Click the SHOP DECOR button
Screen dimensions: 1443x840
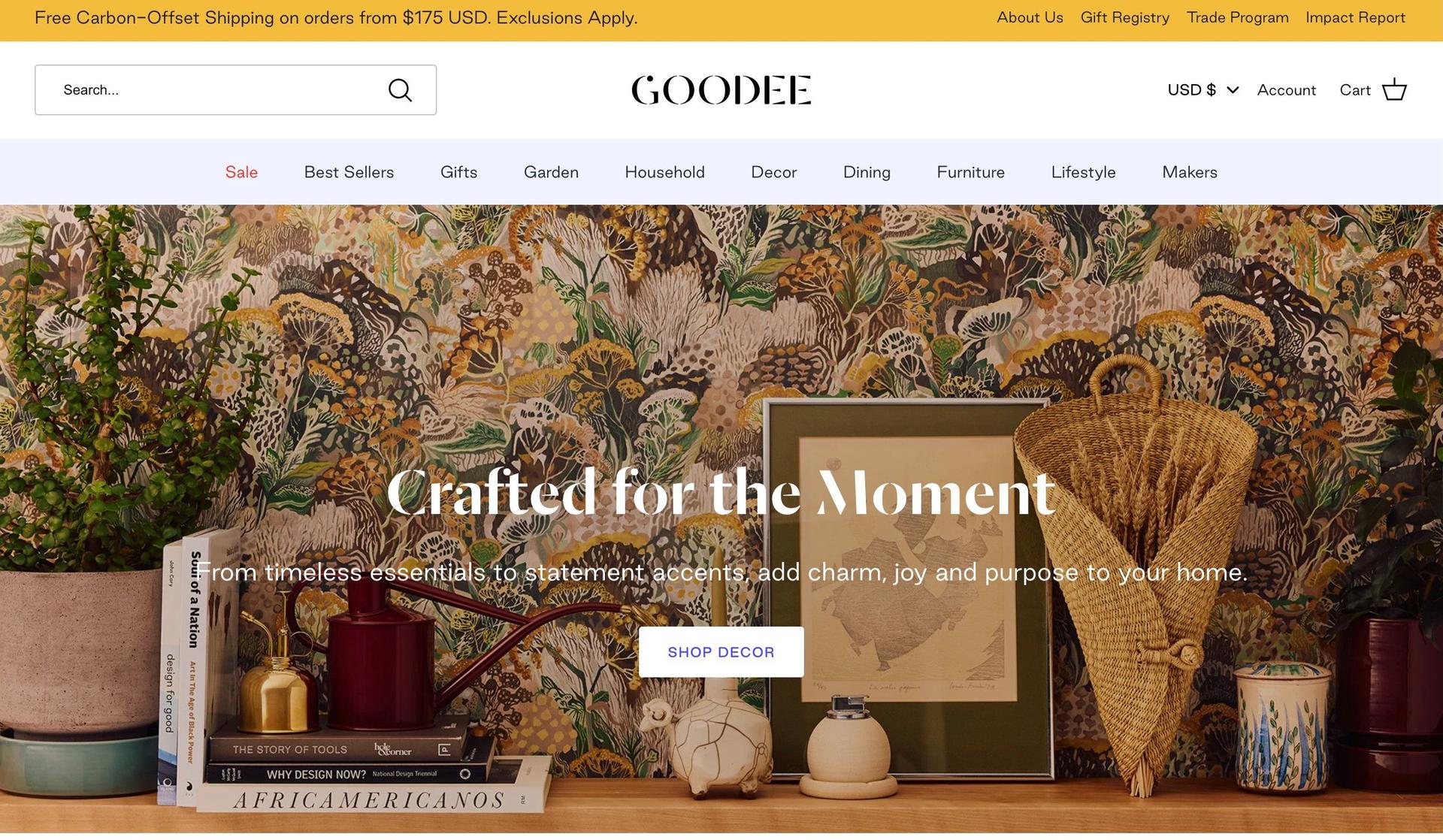click(x=721, y=652)
